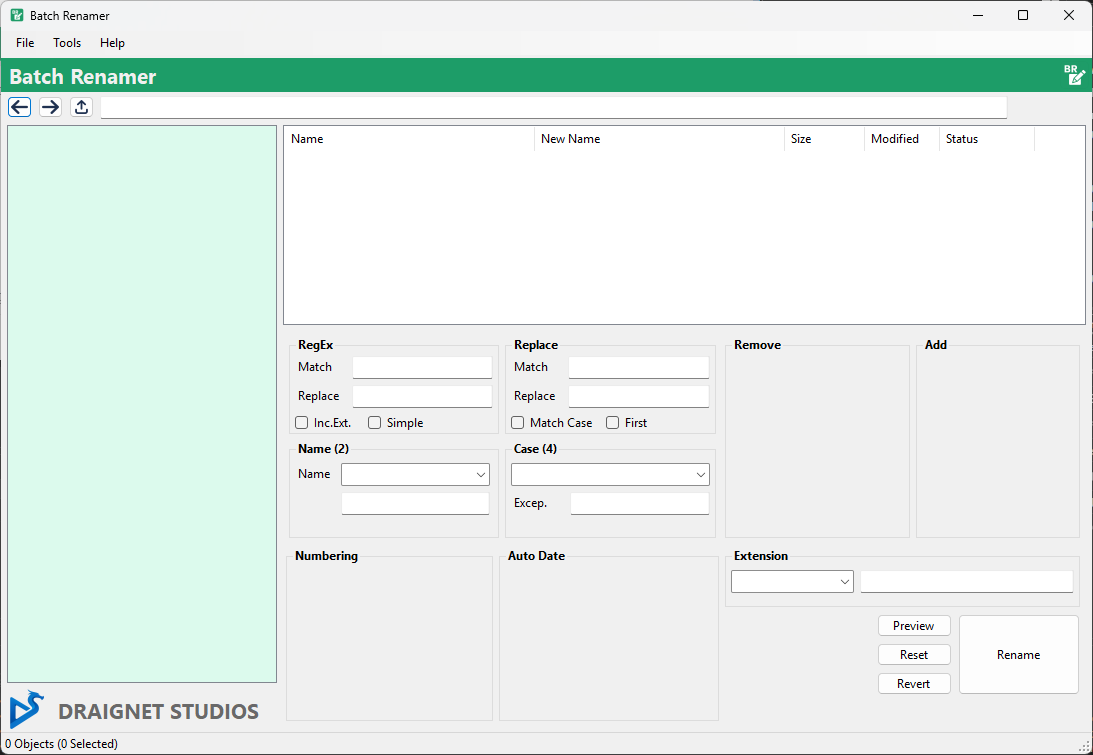Screen dimensions: 1093x755
Task: Click the text field below Name dropdown
Action: tap(415, 503)
